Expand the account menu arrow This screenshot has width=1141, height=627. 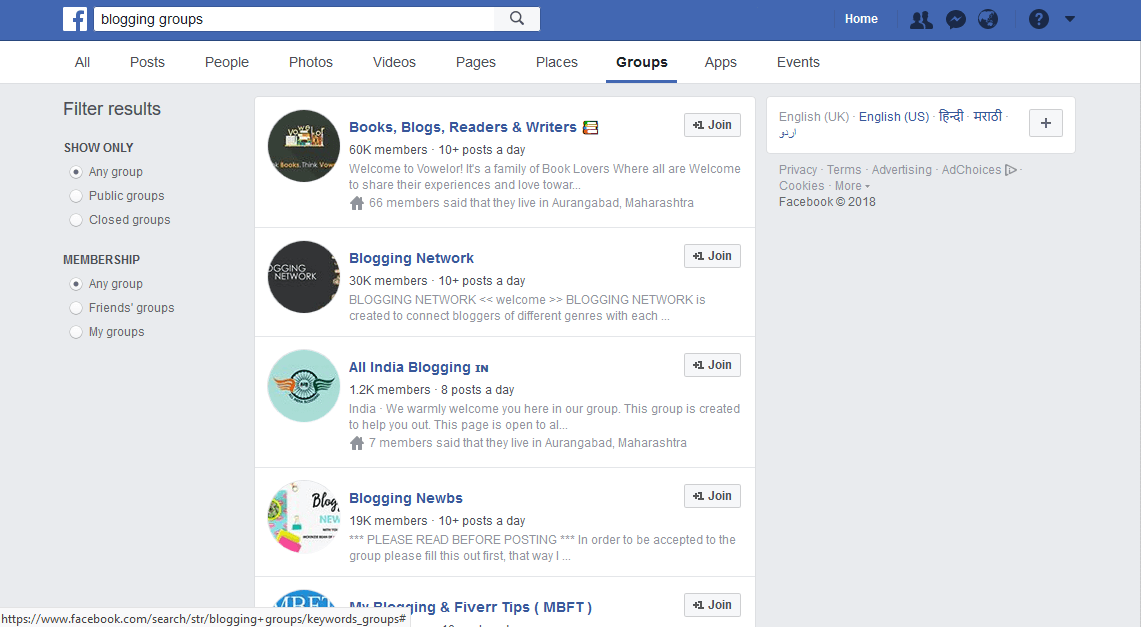click(1070, 20)
